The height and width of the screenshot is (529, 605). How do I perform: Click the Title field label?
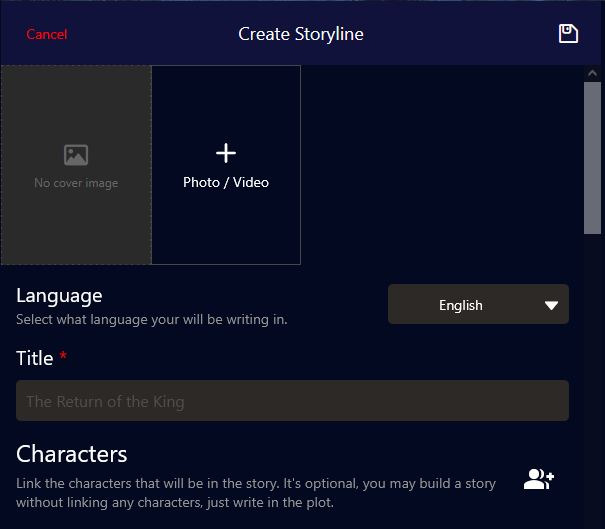(x=35, y=358)
